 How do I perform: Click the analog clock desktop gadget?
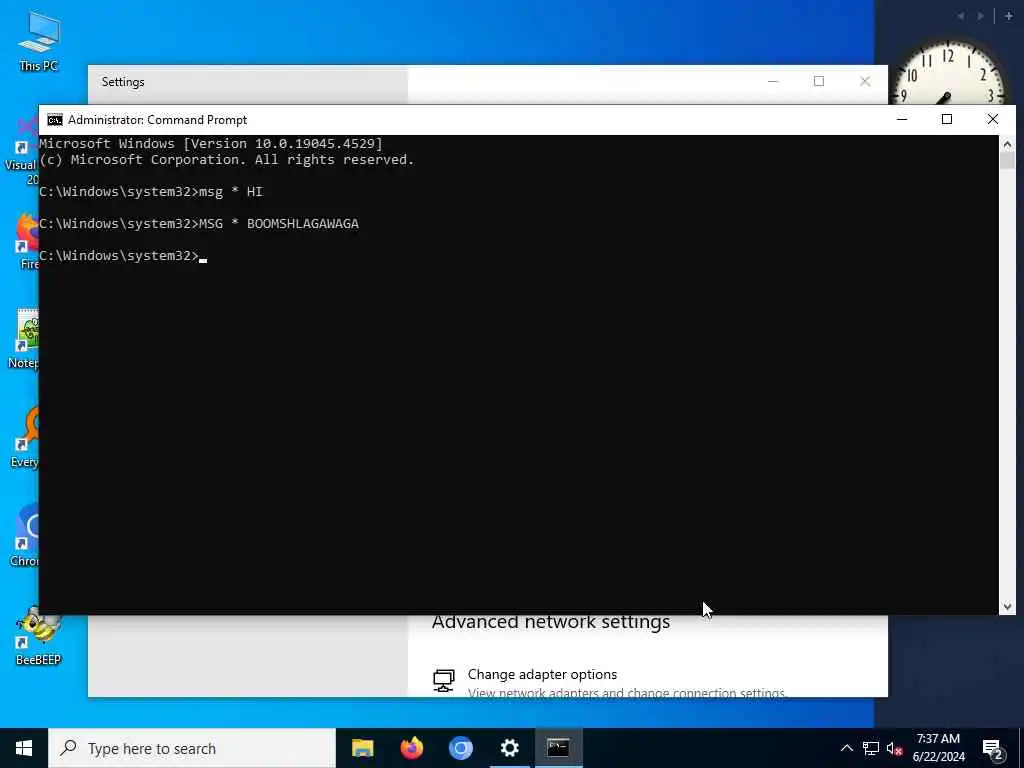coord(948,72)
